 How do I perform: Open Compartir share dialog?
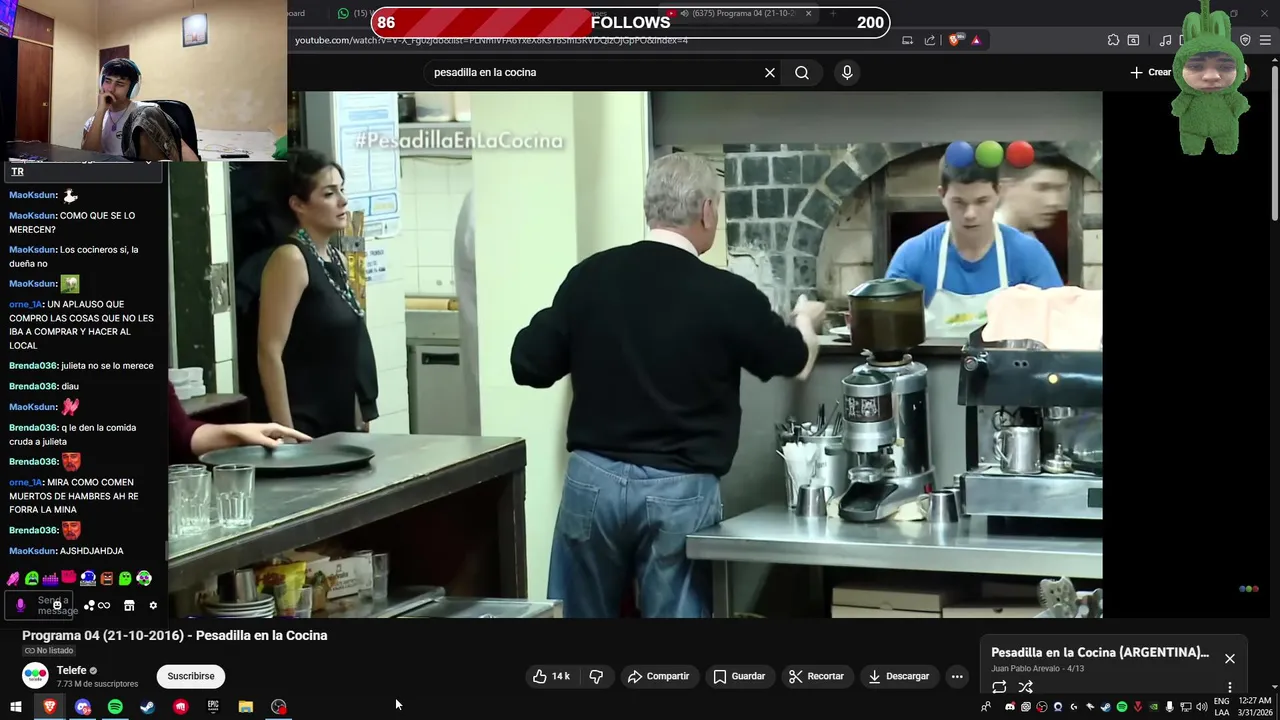click(658, 676)
